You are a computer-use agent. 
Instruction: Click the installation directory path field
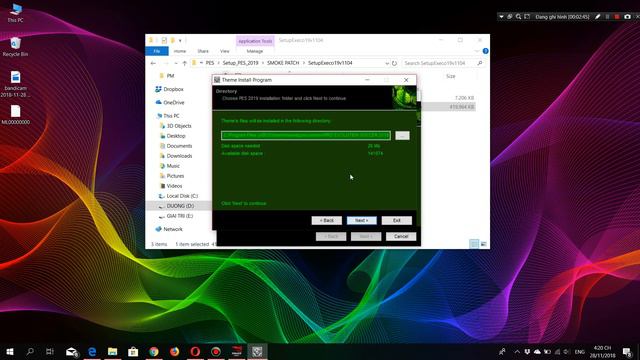point(306,136)
